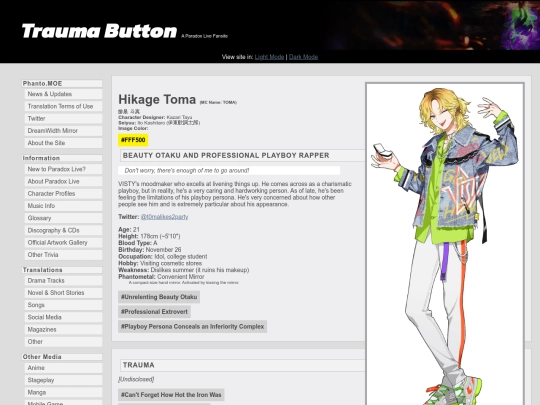Click the Hikage Toma heading
Image resolution: width=540 pixels, height=405 pixels.
pyautogui.click(x=157, y=100)
